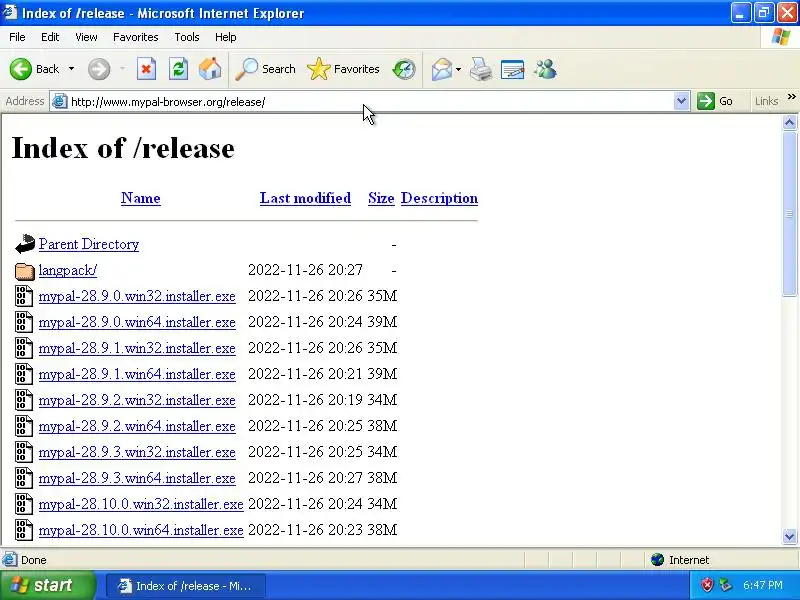This screenshot has width=800, height=600.
Task: Open the Edit menu
Action: click(x=50, y=37)
